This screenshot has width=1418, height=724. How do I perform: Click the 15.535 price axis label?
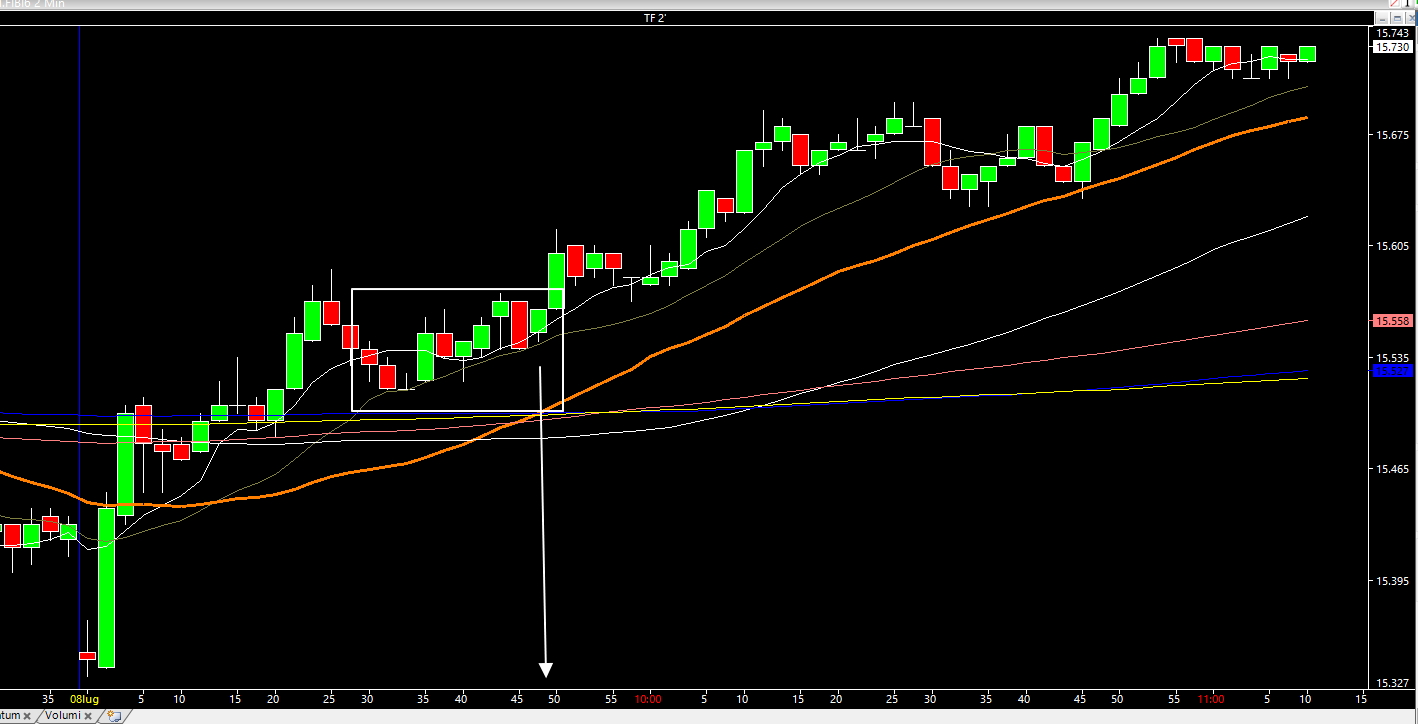(1393, 357)
